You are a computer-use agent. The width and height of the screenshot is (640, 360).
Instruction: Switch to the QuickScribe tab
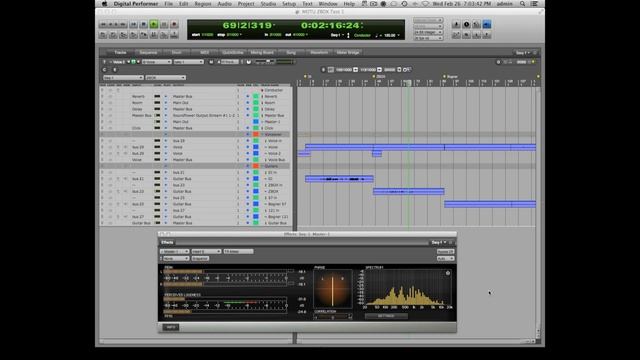click(x=233, y=53)
